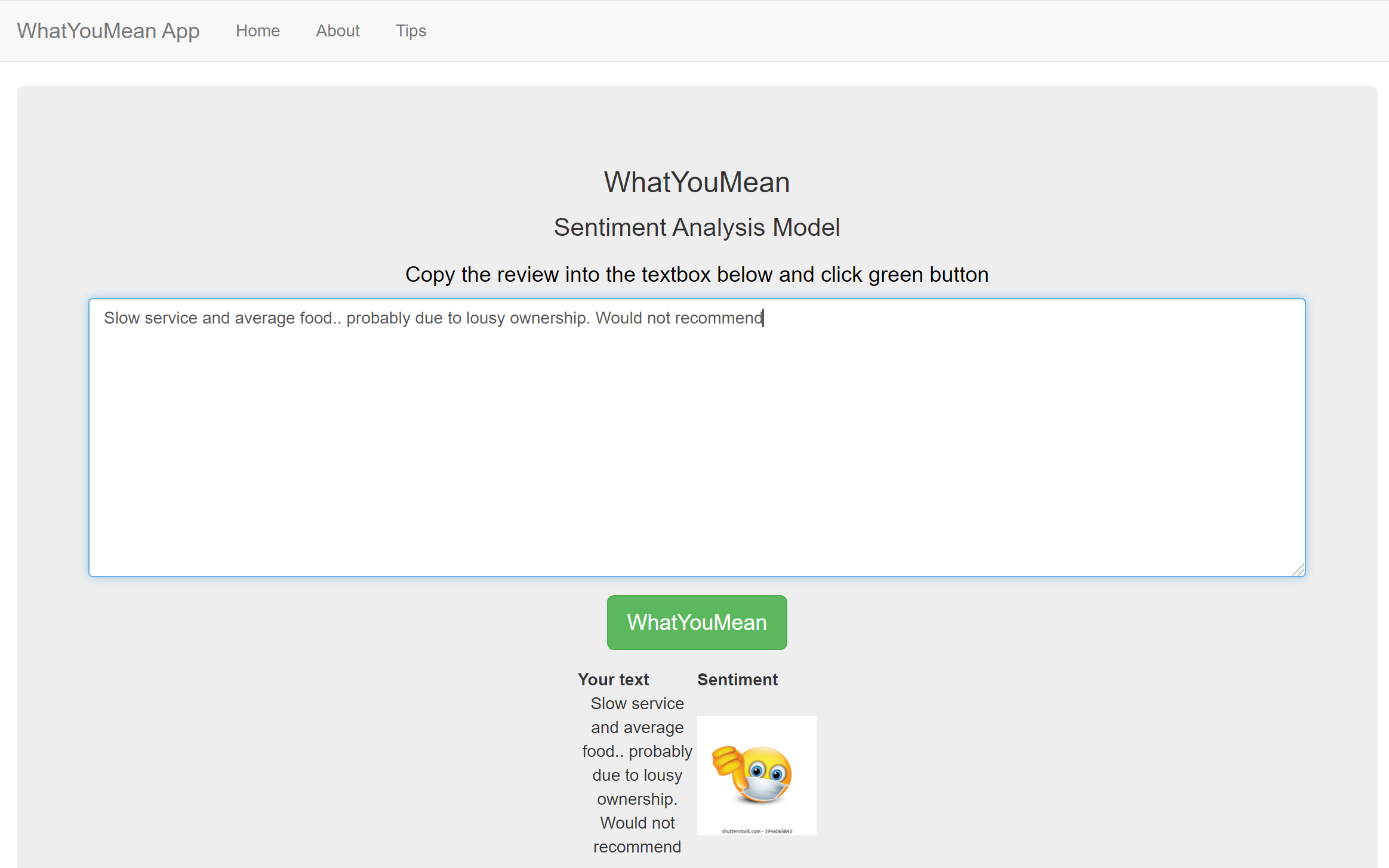Click the shutterstock caption below the emoji

756,831
